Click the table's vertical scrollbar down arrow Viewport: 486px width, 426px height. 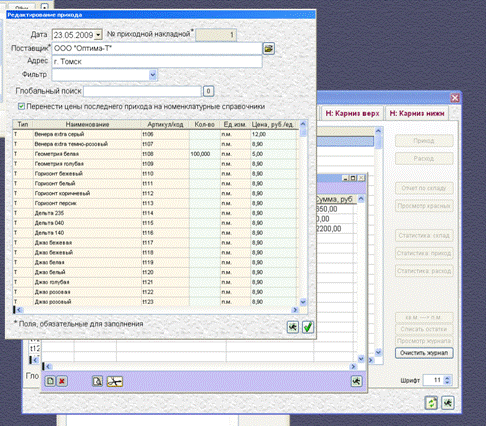tap(303, 302)
